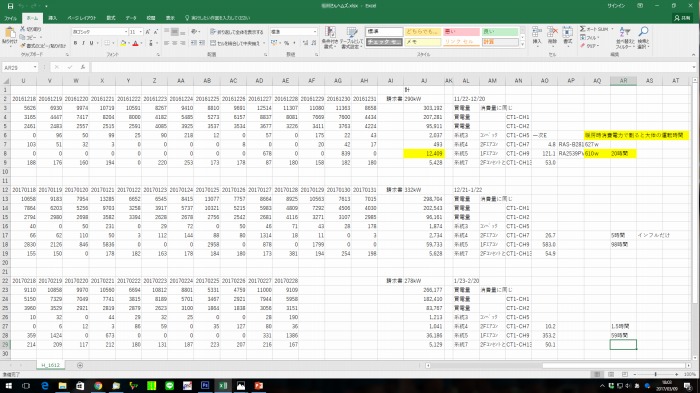Open Sort and Filter menu
The width and height of the screenshot is (700, 393).
(x=624, y=38)
